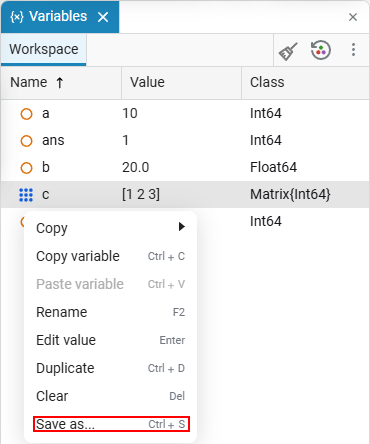Choose Edit value from context menu
The height and width of the screenshot is (444, 370).
tap(110, 340)
